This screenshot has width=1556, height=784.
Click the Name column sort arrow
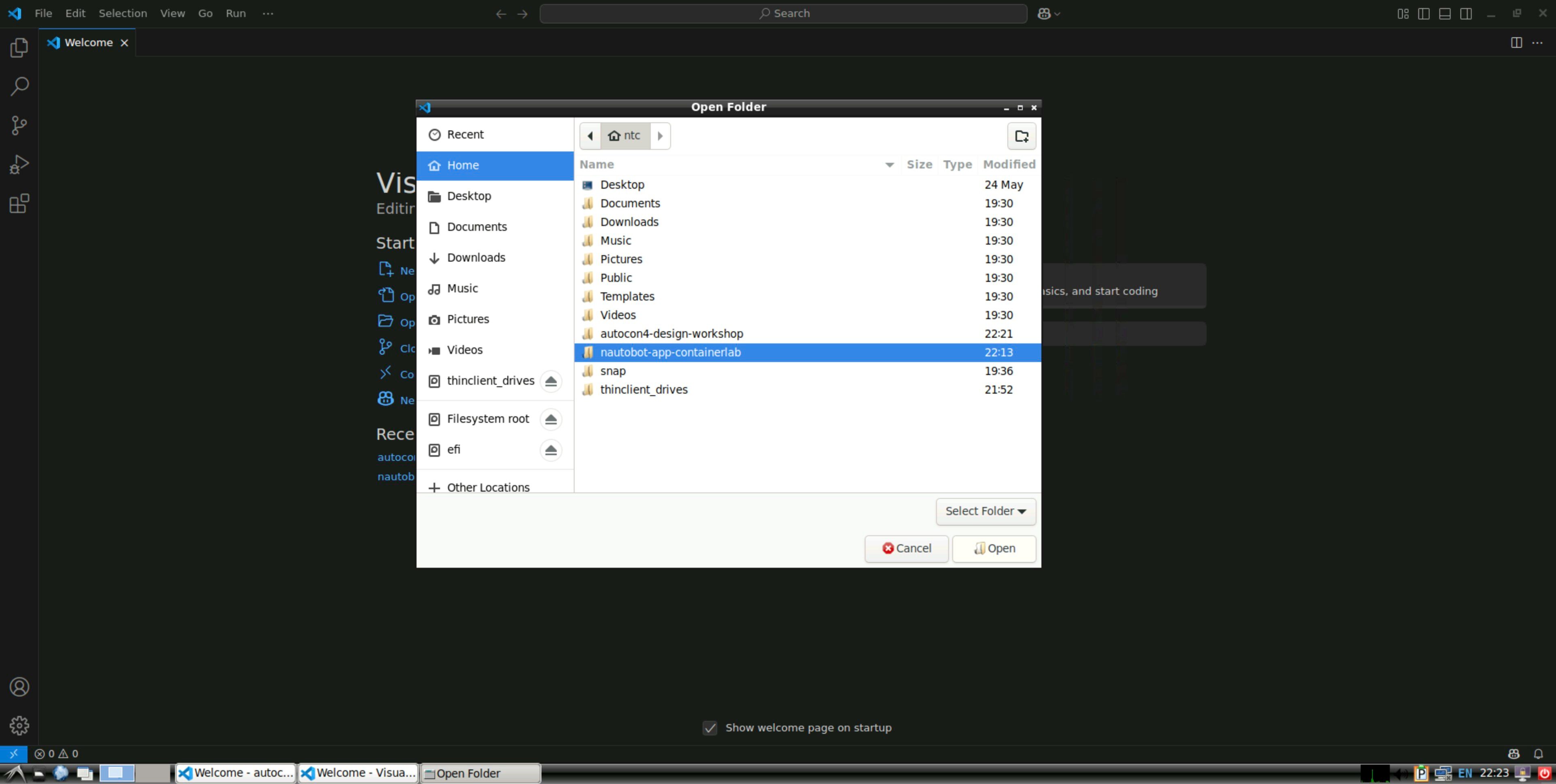coord(889,165)
